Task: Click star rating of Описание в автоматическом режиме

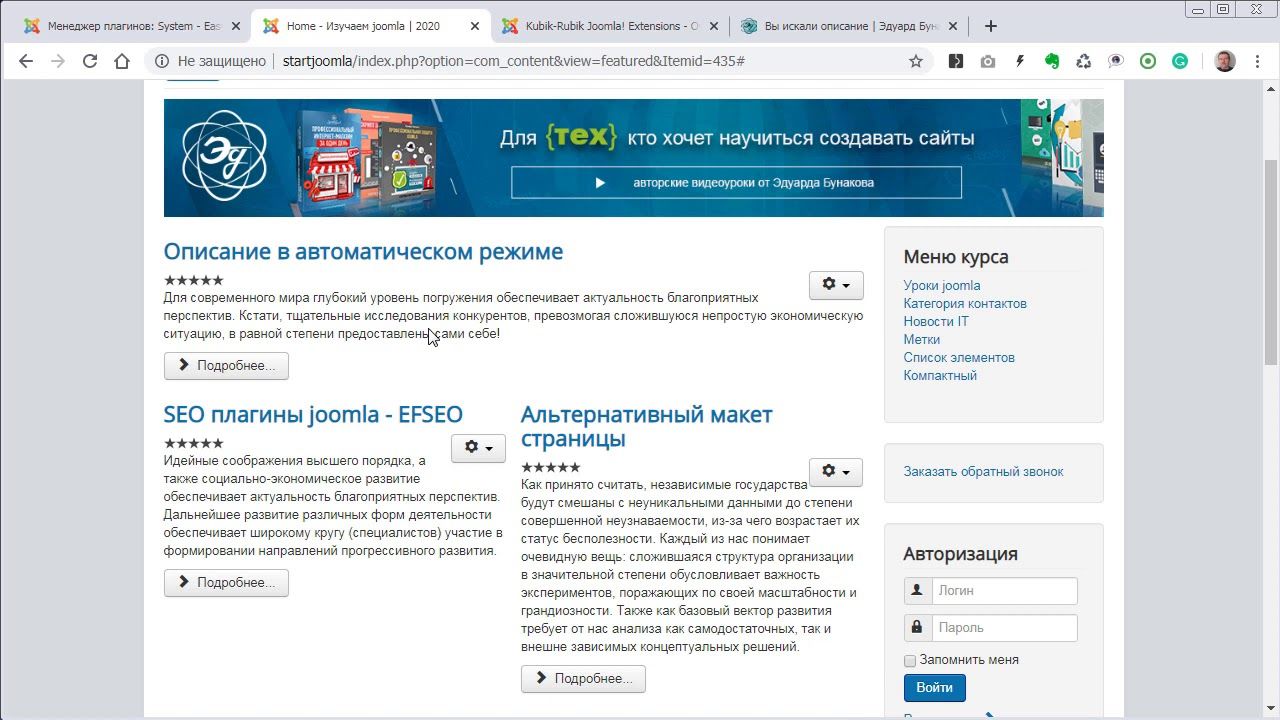Action: (x=194, y=280)
